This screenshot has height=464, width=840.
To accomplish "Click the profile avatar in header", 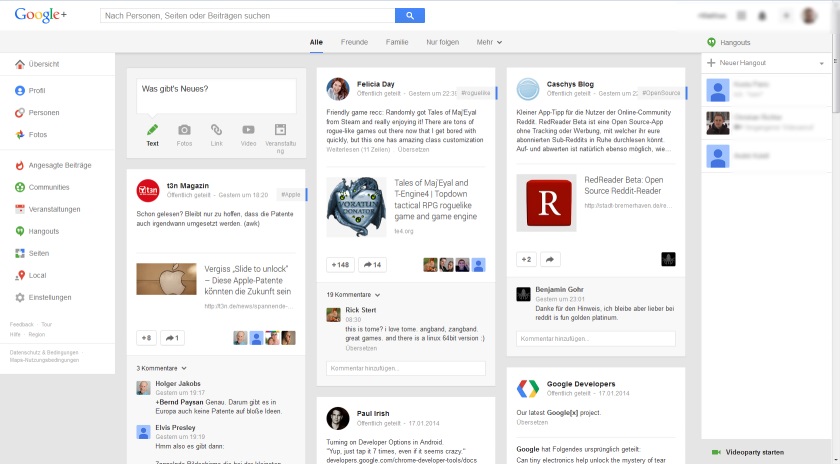I will click(x=809, y=16).
